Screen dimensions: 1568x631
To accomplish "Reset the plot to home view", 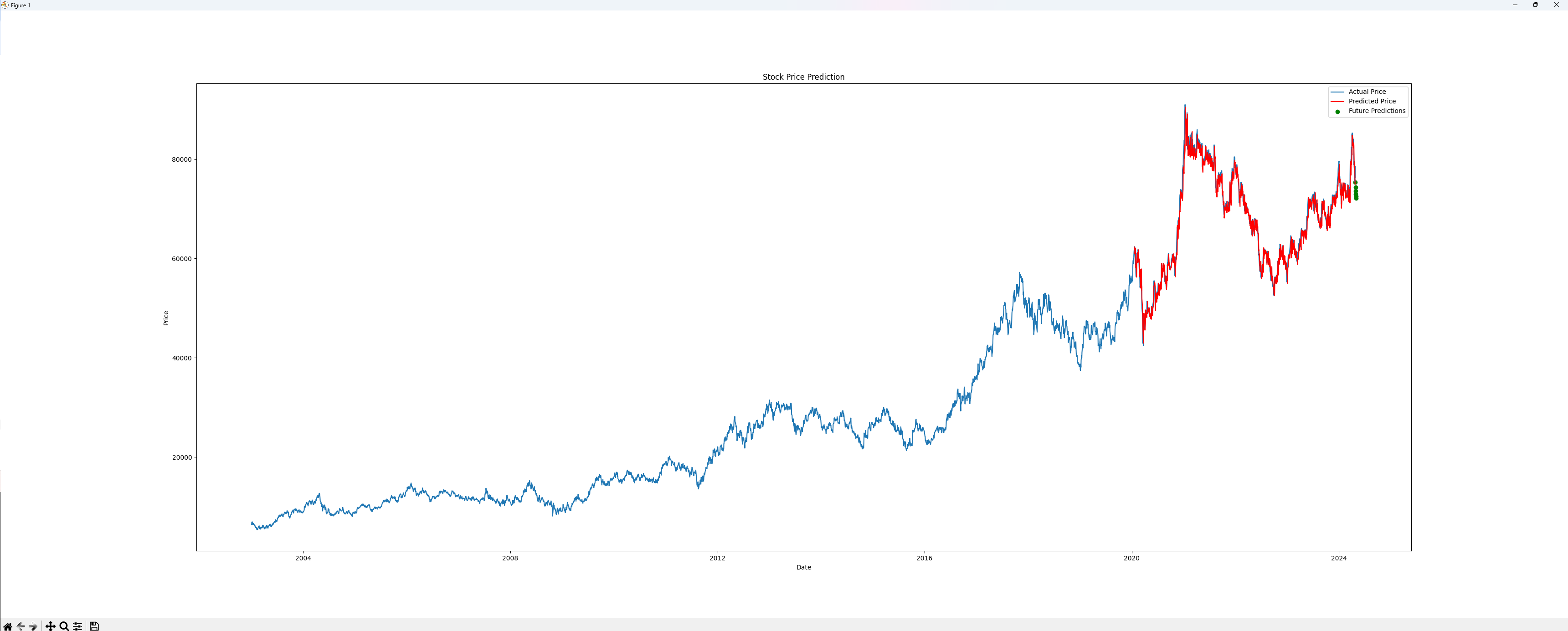I will [x=7, y=626].
